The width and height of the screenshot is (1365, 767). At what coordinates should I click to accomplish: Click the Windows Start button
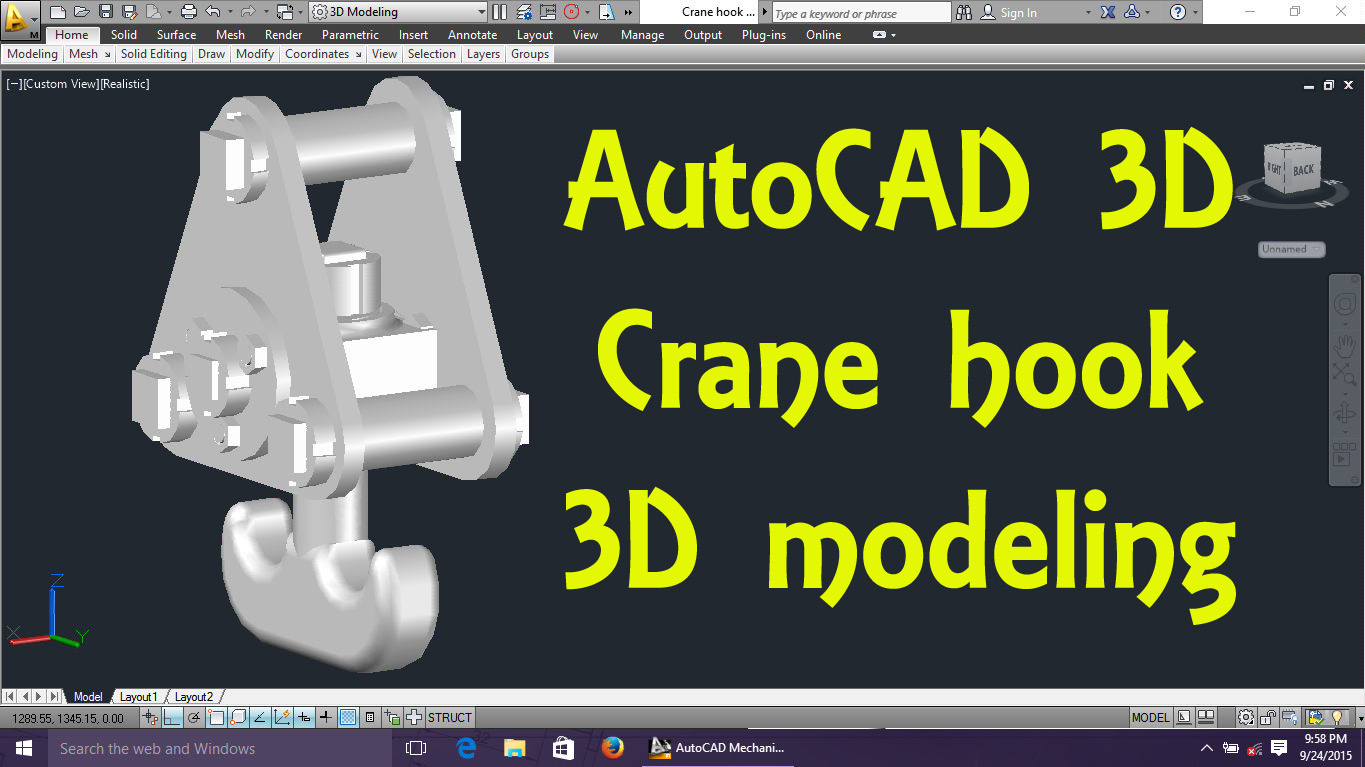click(23, 748)
